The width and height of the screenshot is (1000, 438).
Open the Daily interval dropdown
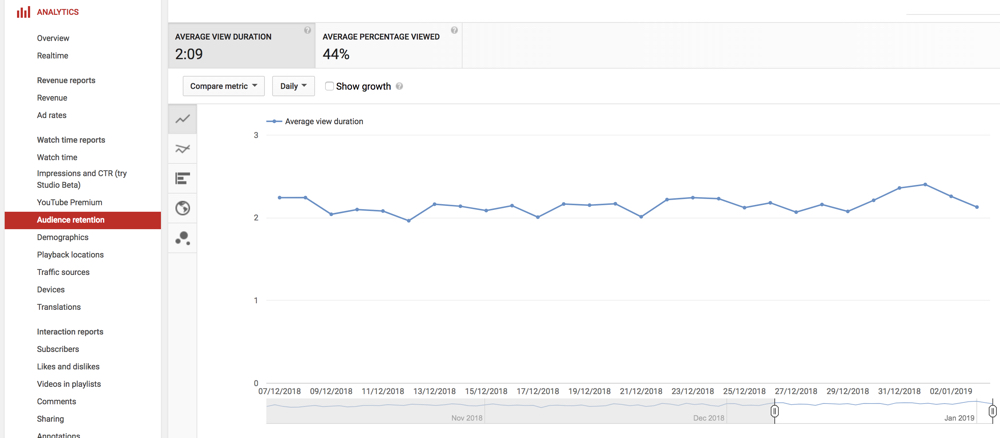[x=293, y=86]
